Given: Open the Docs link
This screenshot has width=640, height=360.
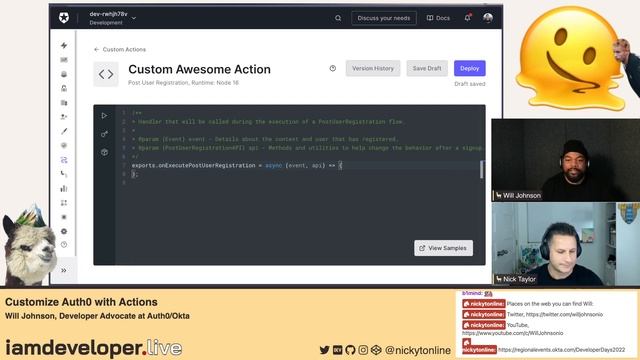Looking at the screenshot, I should pyautogui.click(x=438, y=18).
